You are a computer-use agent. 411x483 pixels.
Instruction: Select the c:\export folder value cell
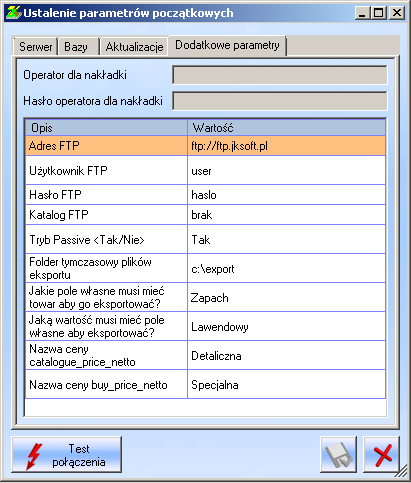[286, 268]
